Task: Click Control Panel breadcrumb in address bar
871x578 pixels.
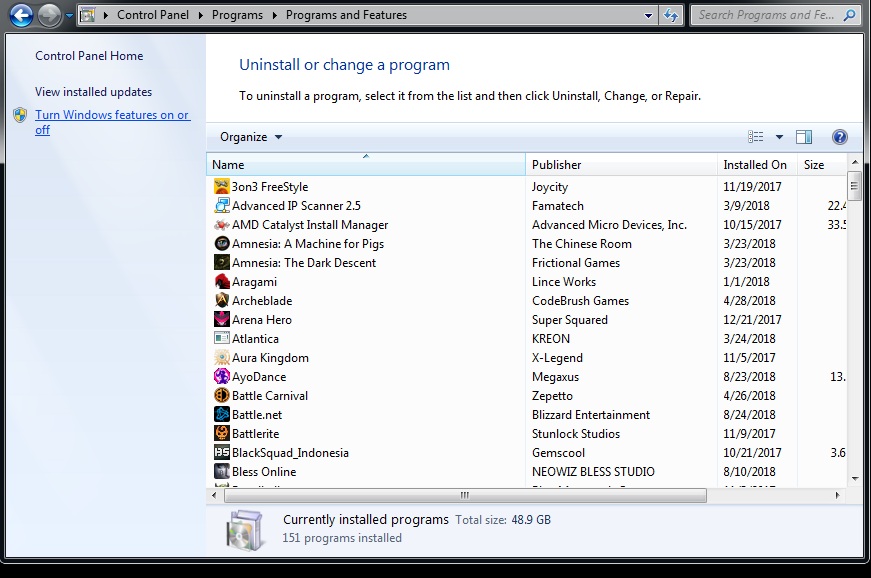Action: (x=153, y=15)
